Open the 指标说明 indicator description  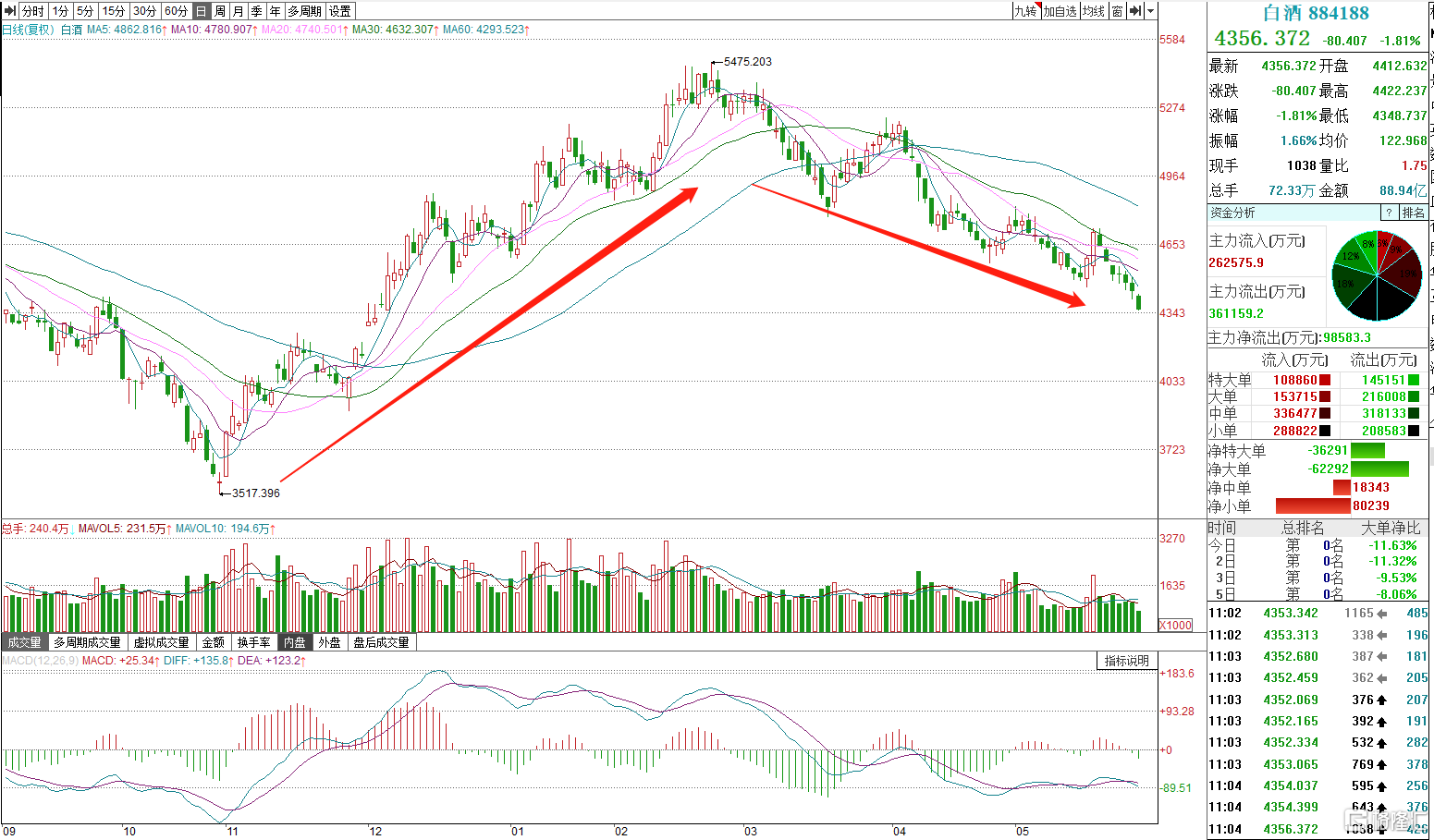coord(1127,661)
